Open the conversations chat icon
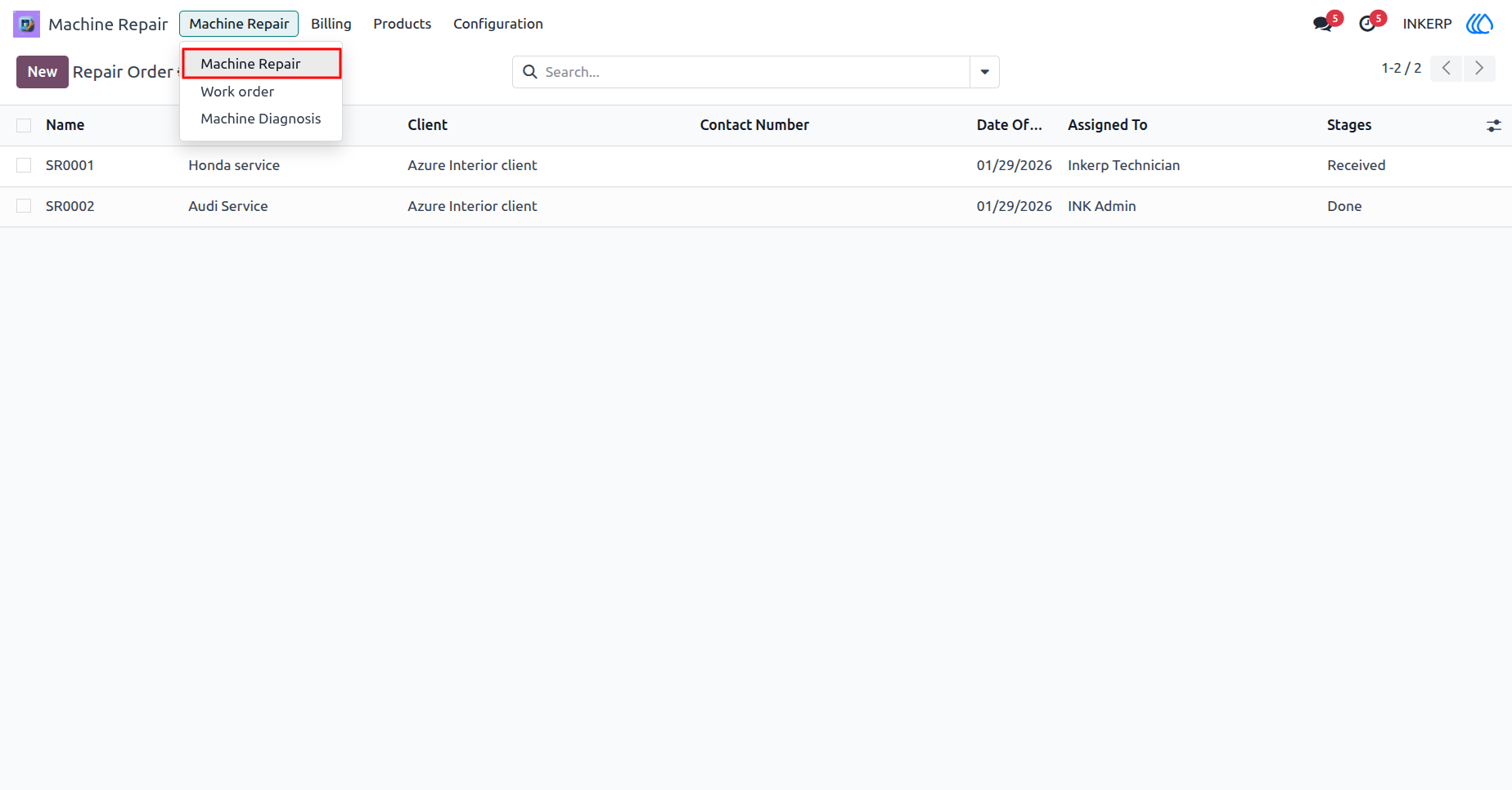 (x=1322, y=24)
